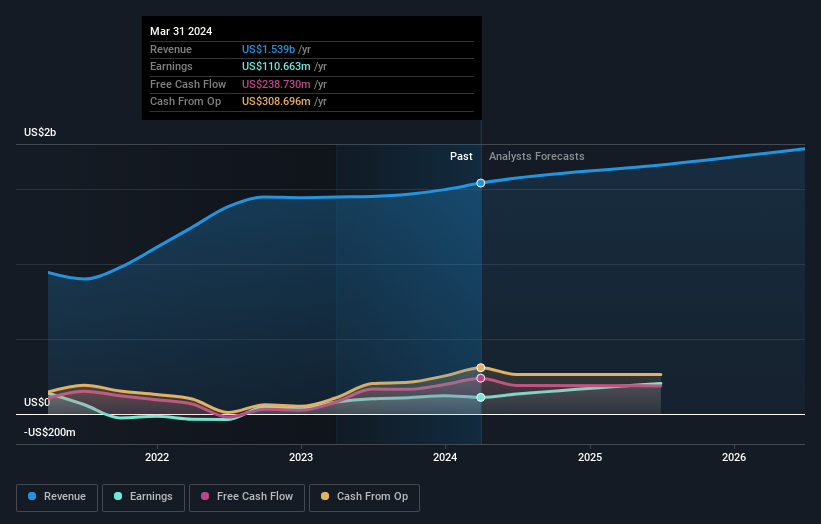
Task: Toggle the Revenue legend button
Action: [57, 497]
